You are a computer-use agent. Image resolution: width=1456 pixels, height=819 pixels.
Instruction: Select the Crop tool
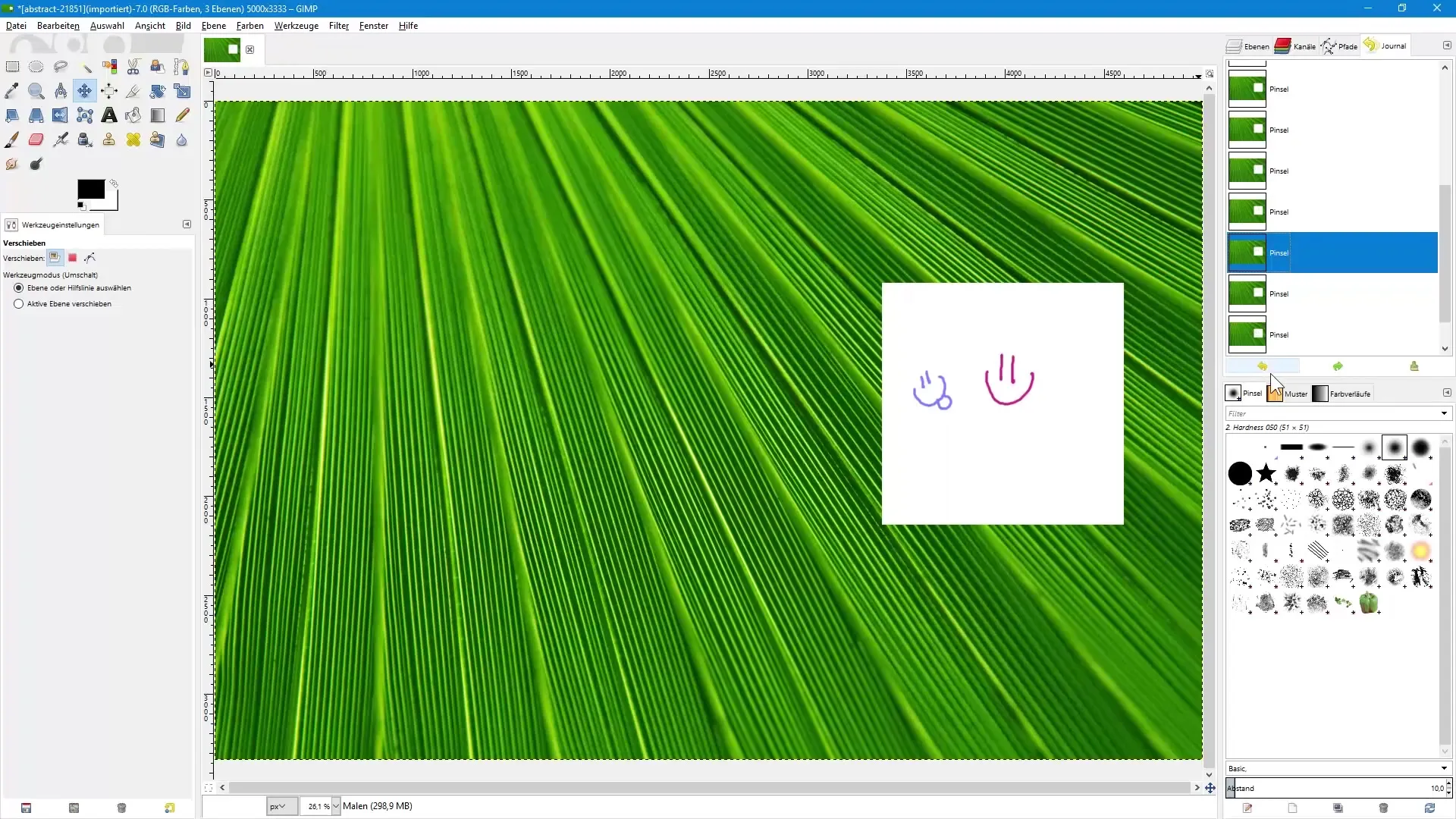(133, 91)
